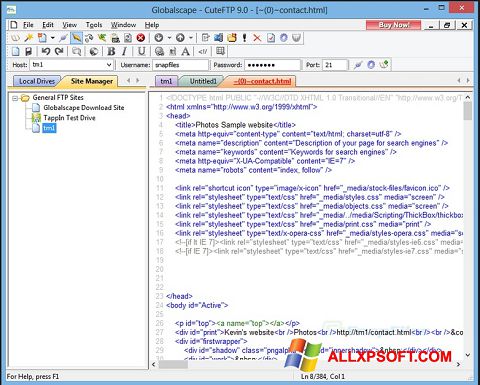This screenshot has width=480, height=385.
Task: Click the Find magnifier icon
Action: [77, 51]
